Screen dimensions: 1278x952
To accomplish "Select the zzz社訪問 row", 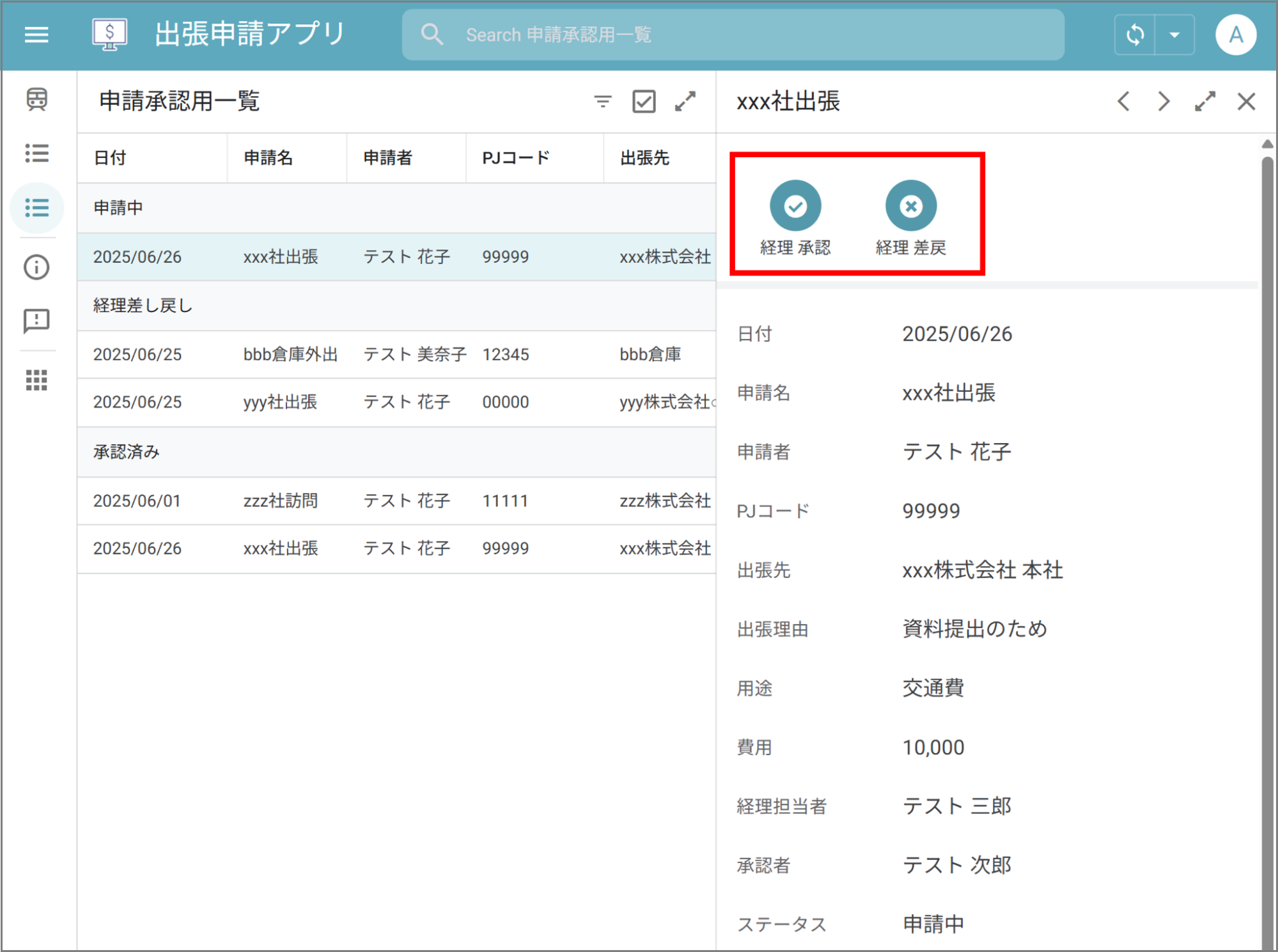I will click(x=396, y=501).
